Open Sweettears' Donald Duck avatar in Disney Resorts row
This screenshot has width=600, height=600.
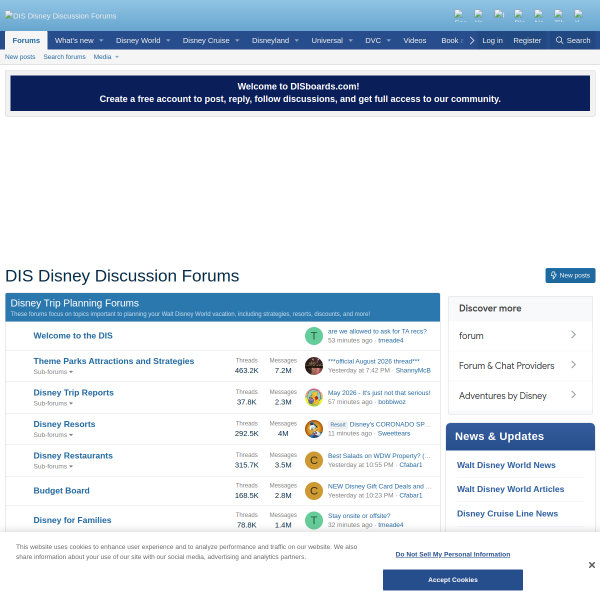[314, 429]
